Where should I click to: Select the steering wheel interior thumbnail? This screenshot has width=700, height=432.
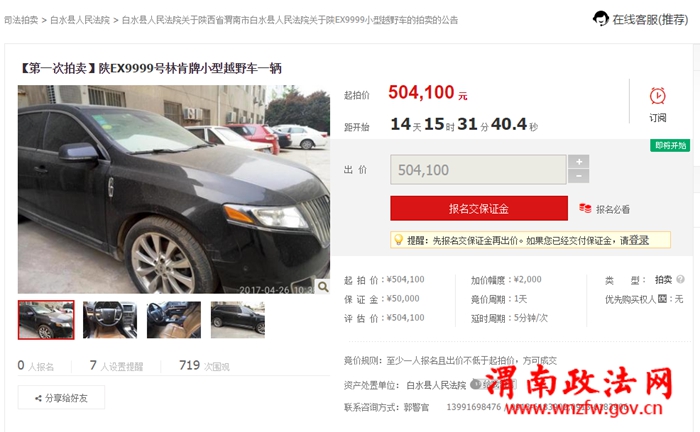[x=110, y=320]
